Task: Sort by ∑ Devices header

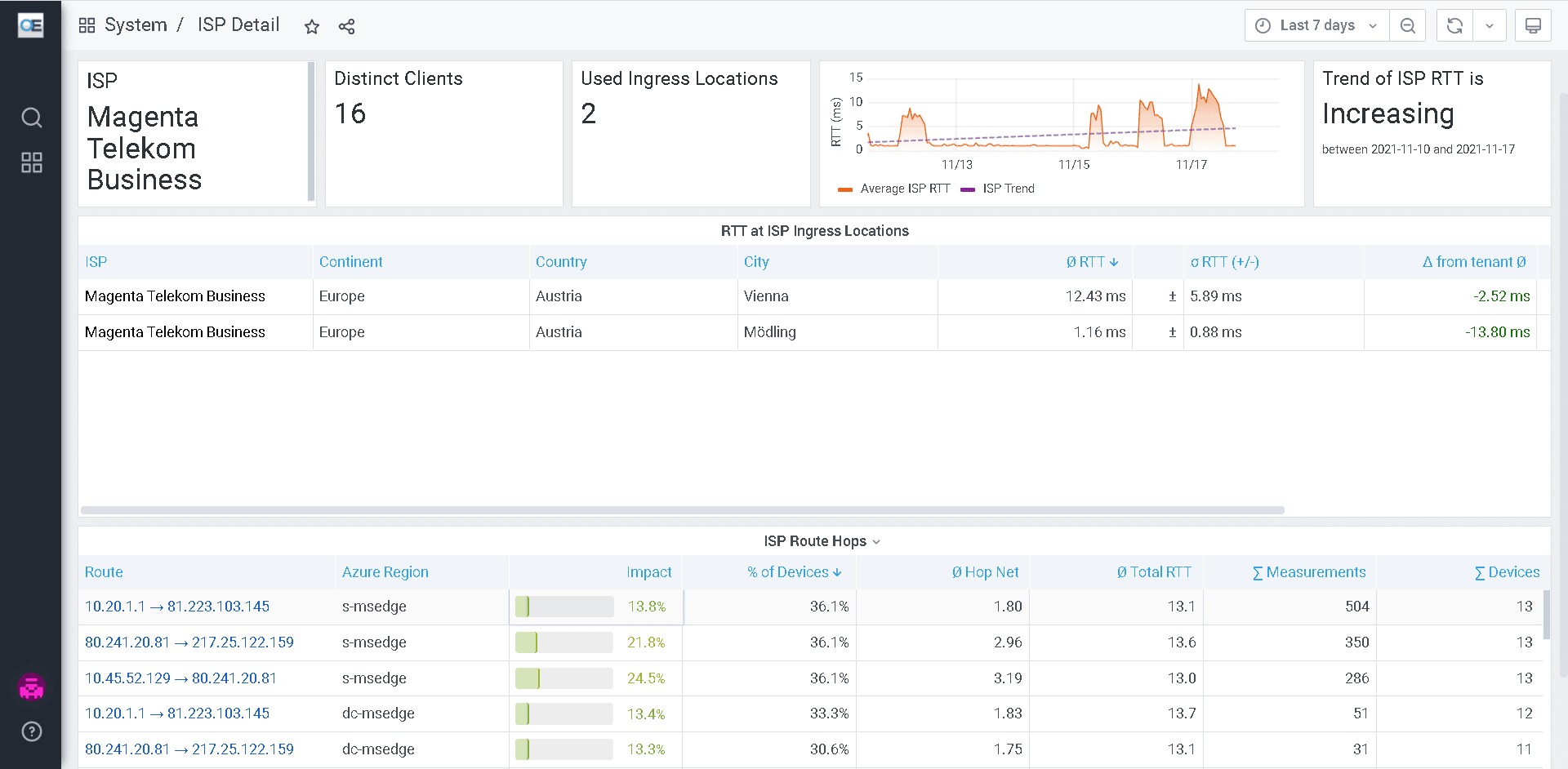Action: click(1507, 572)
